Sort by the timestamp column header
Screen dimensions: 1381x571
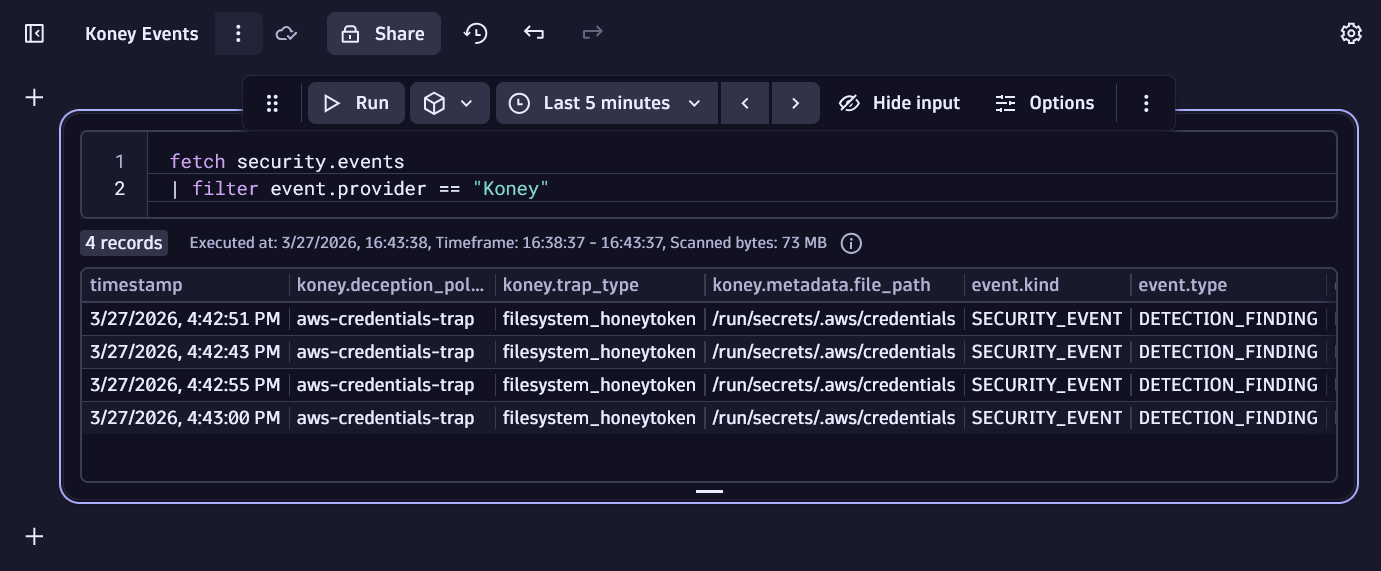click(x=136, y=285)
